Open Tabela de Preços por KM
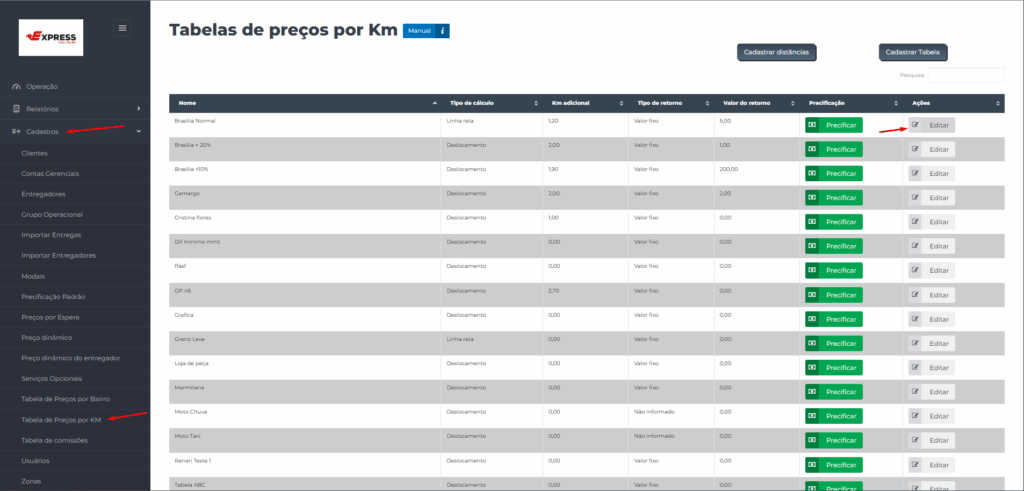 click(x=62, y=420)
